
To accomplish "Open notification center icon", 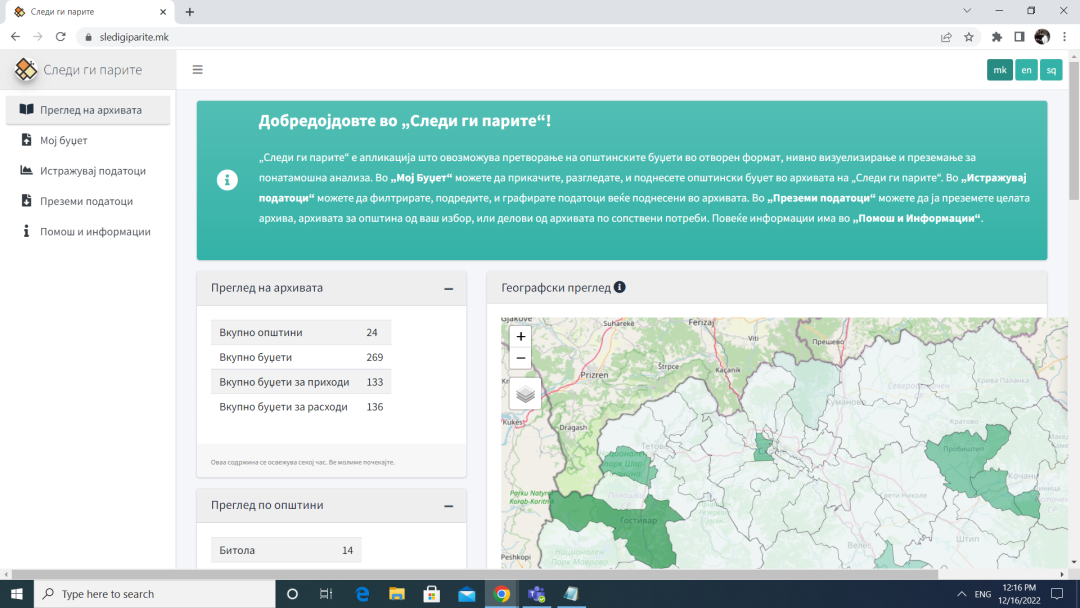I will (x=1057, y=594).
